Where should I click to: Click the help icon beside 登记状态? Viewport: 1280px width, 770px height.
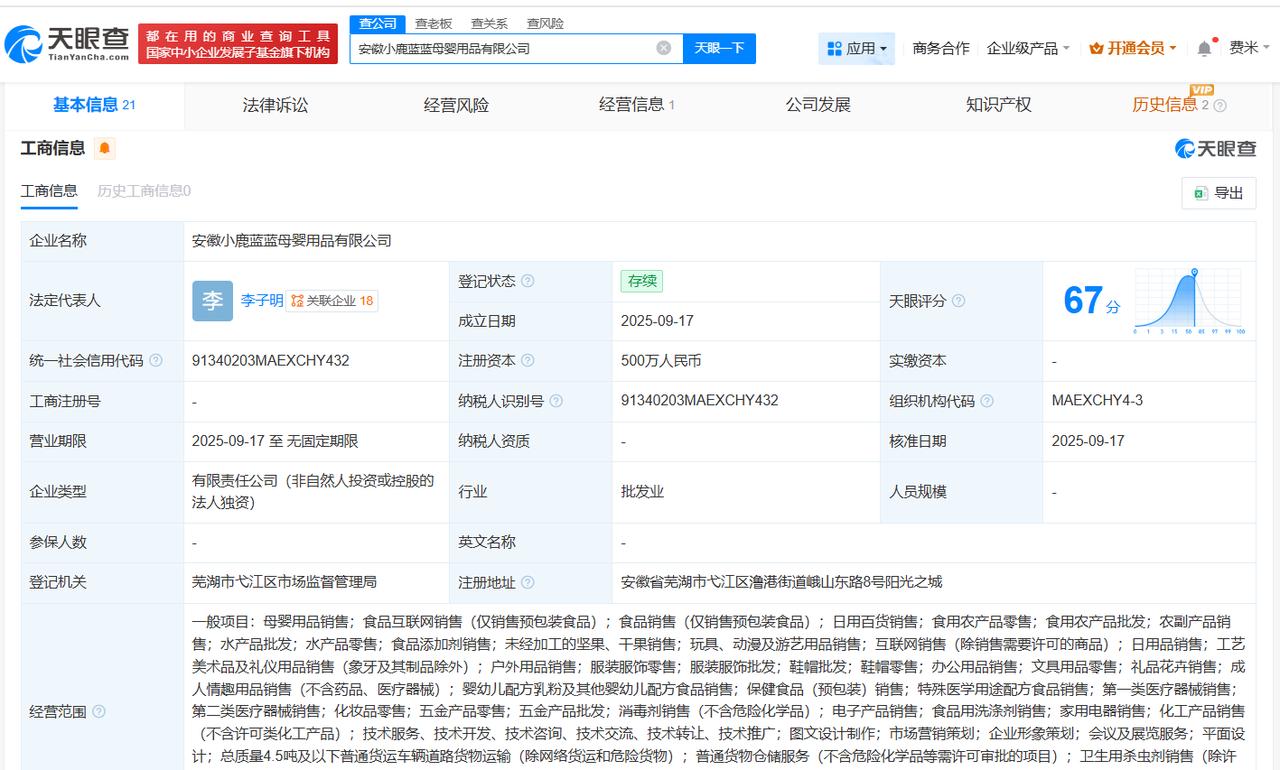click(x=528, y=282)
